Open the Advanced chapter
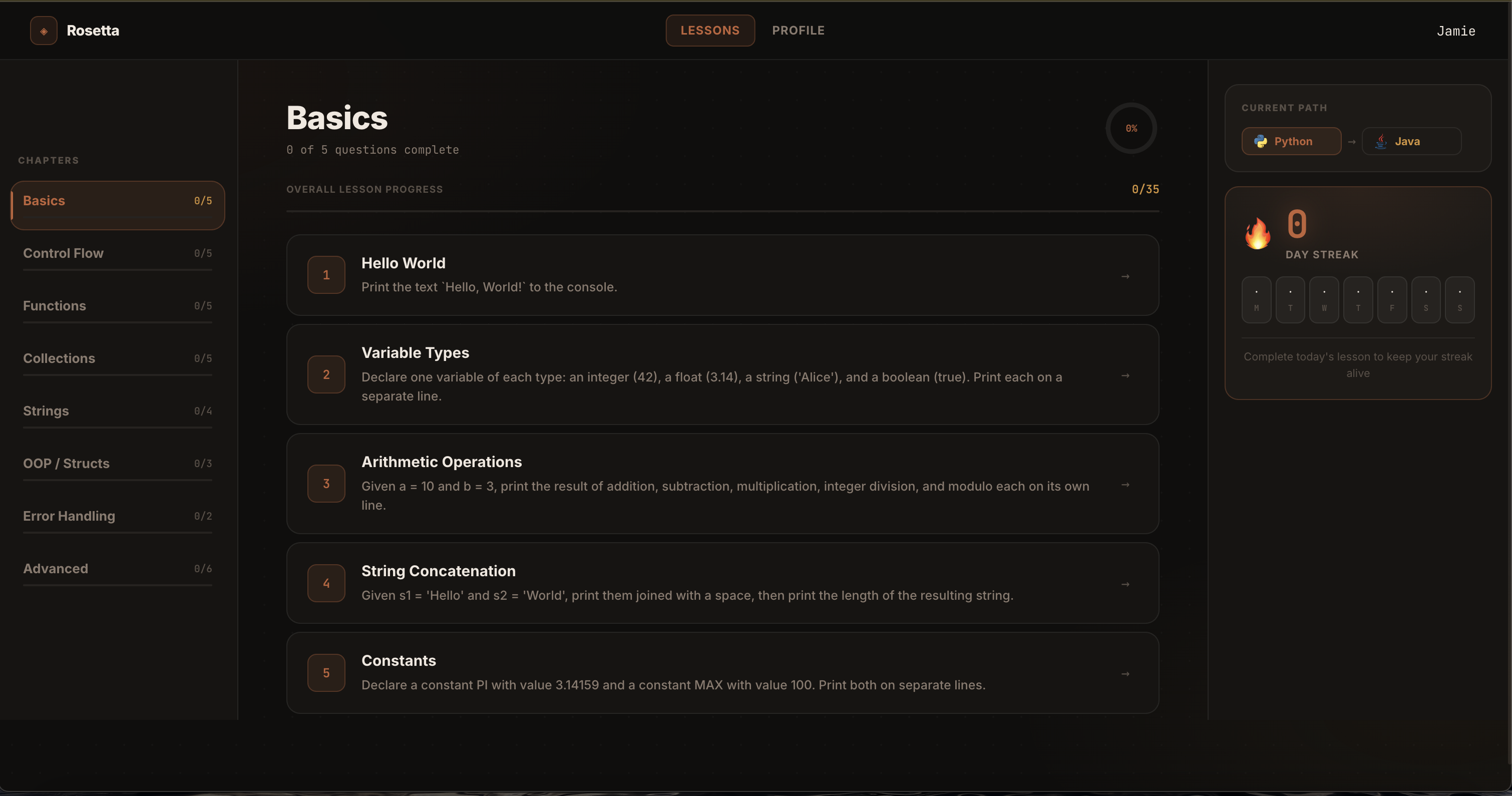 (117, 569)
